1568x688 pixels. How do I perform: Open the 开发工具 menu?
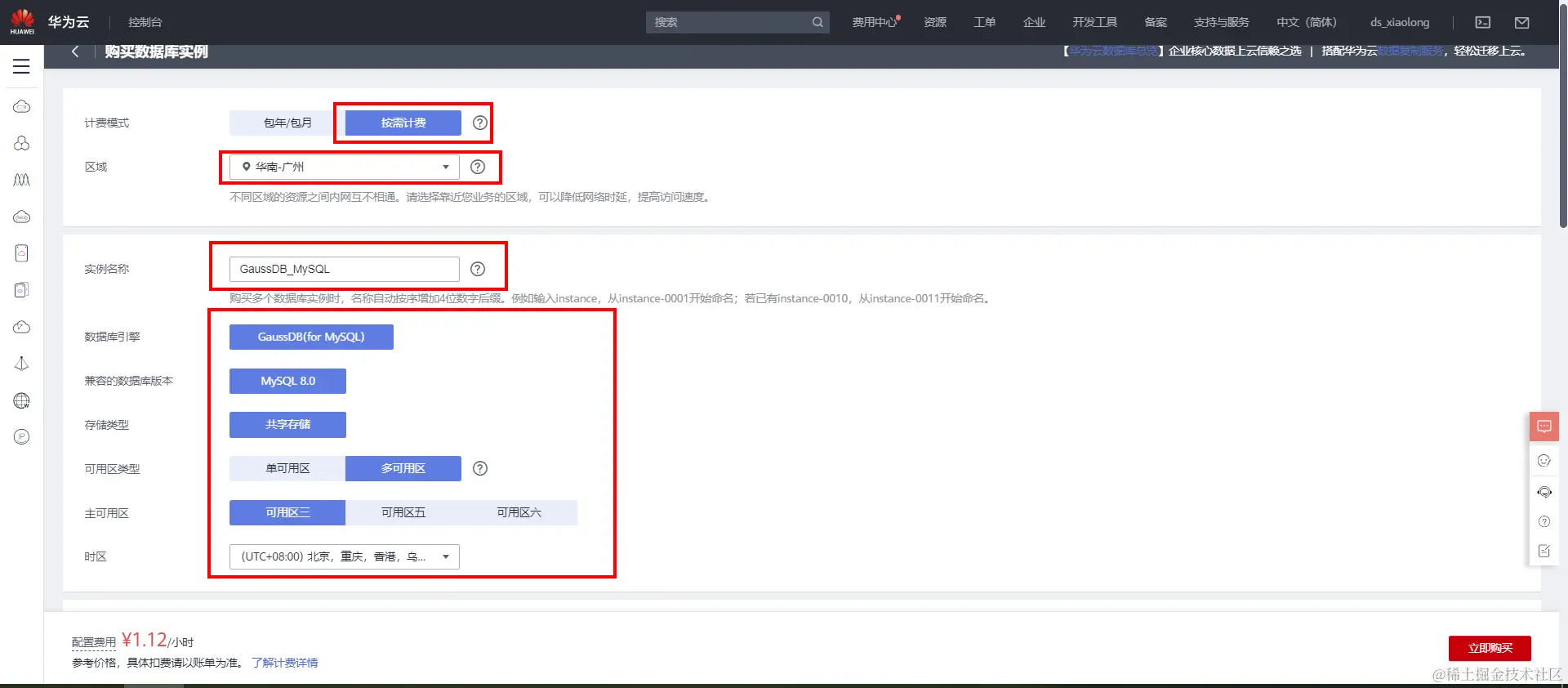1094,22
